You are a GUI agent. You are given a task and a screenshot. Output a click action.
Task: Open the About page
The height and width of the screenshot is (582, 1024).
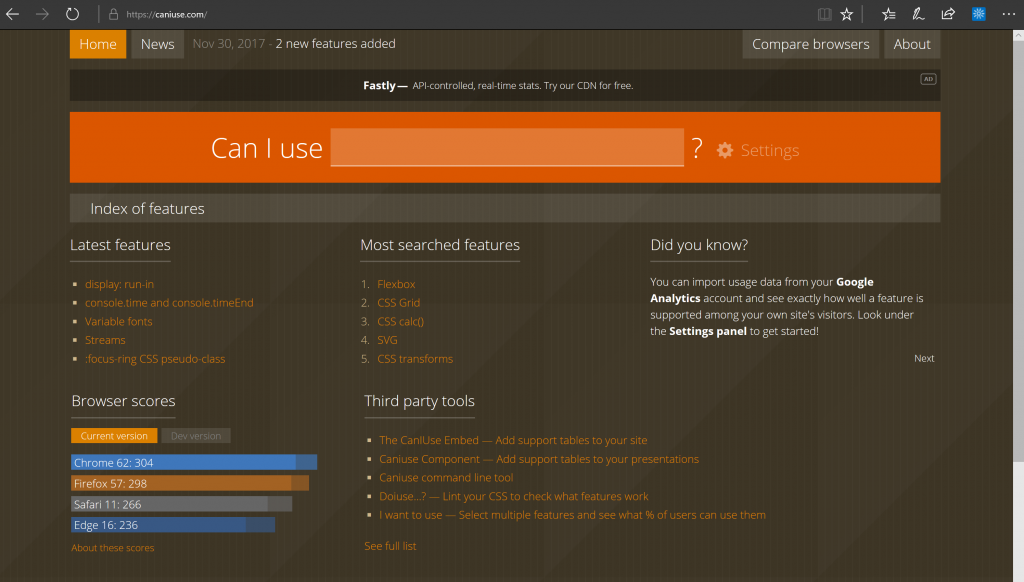point(912,44)
